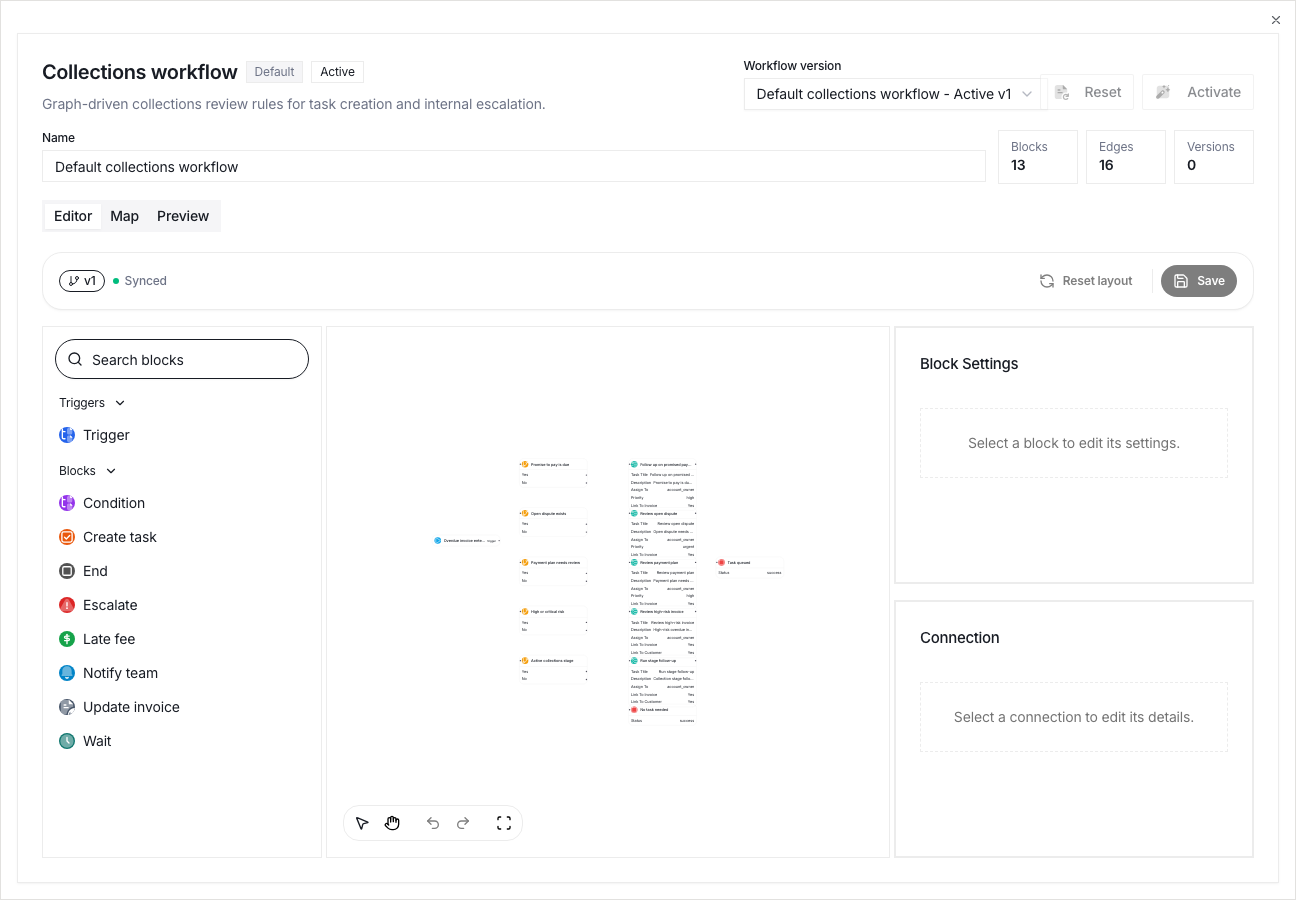Select the Overdue invoice trigger node

click(466, 540)
